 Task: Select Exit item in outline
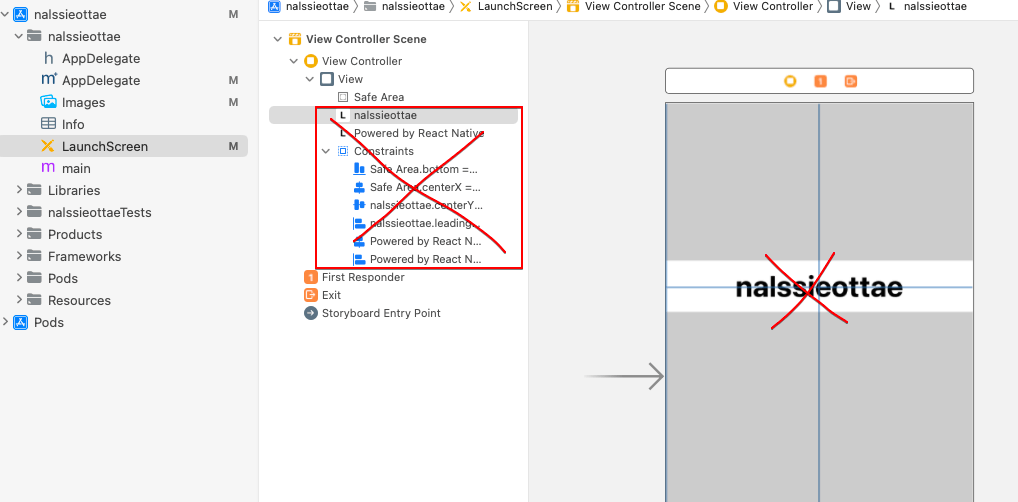[331, 295]
